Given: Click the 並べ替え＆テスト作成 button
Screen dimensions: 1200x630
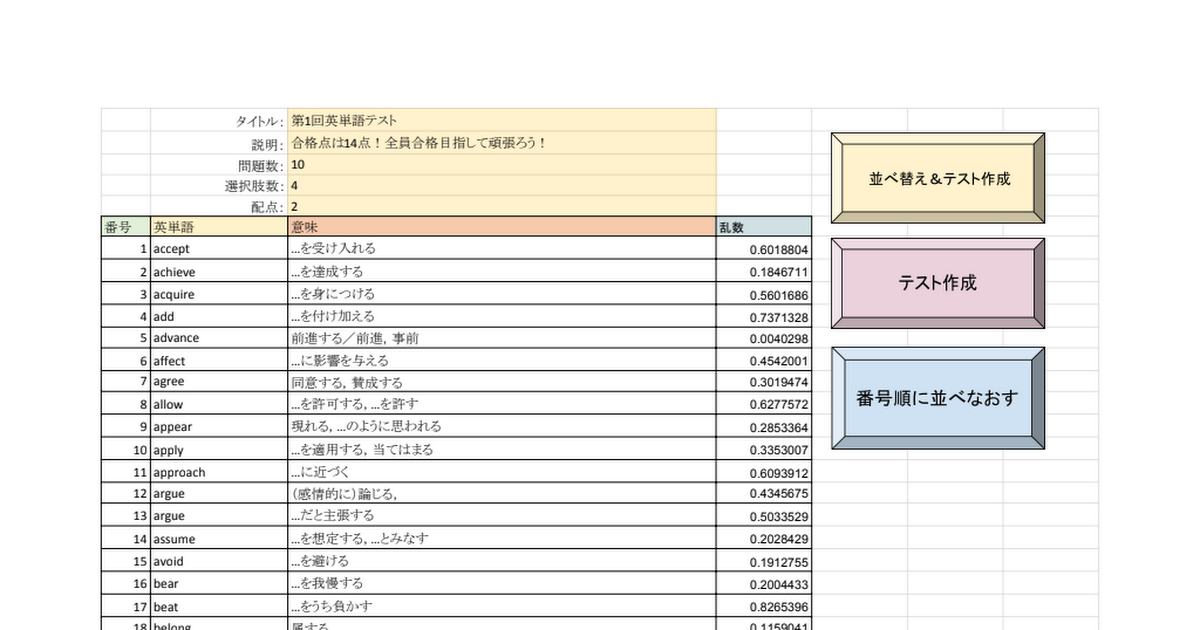Looking at the screenshot, I should coord(938,178).
